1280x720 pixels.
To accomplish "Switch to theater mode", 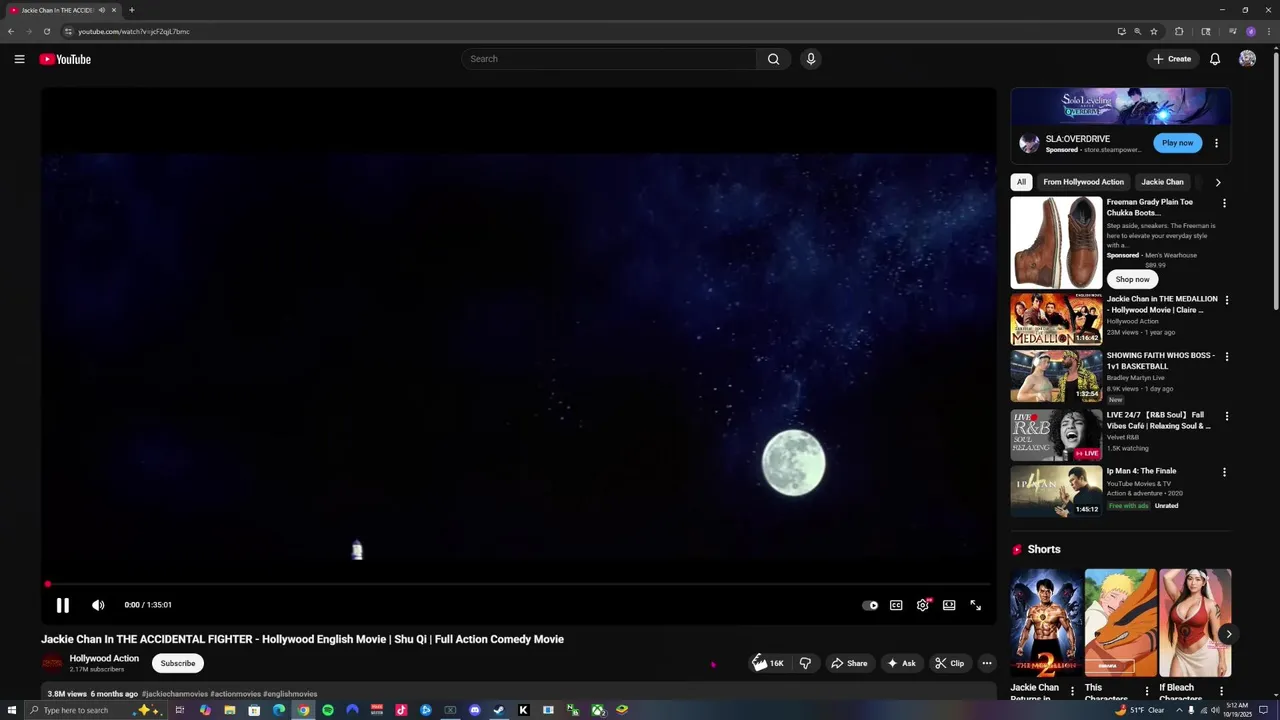I will click(x=949, y=605).
